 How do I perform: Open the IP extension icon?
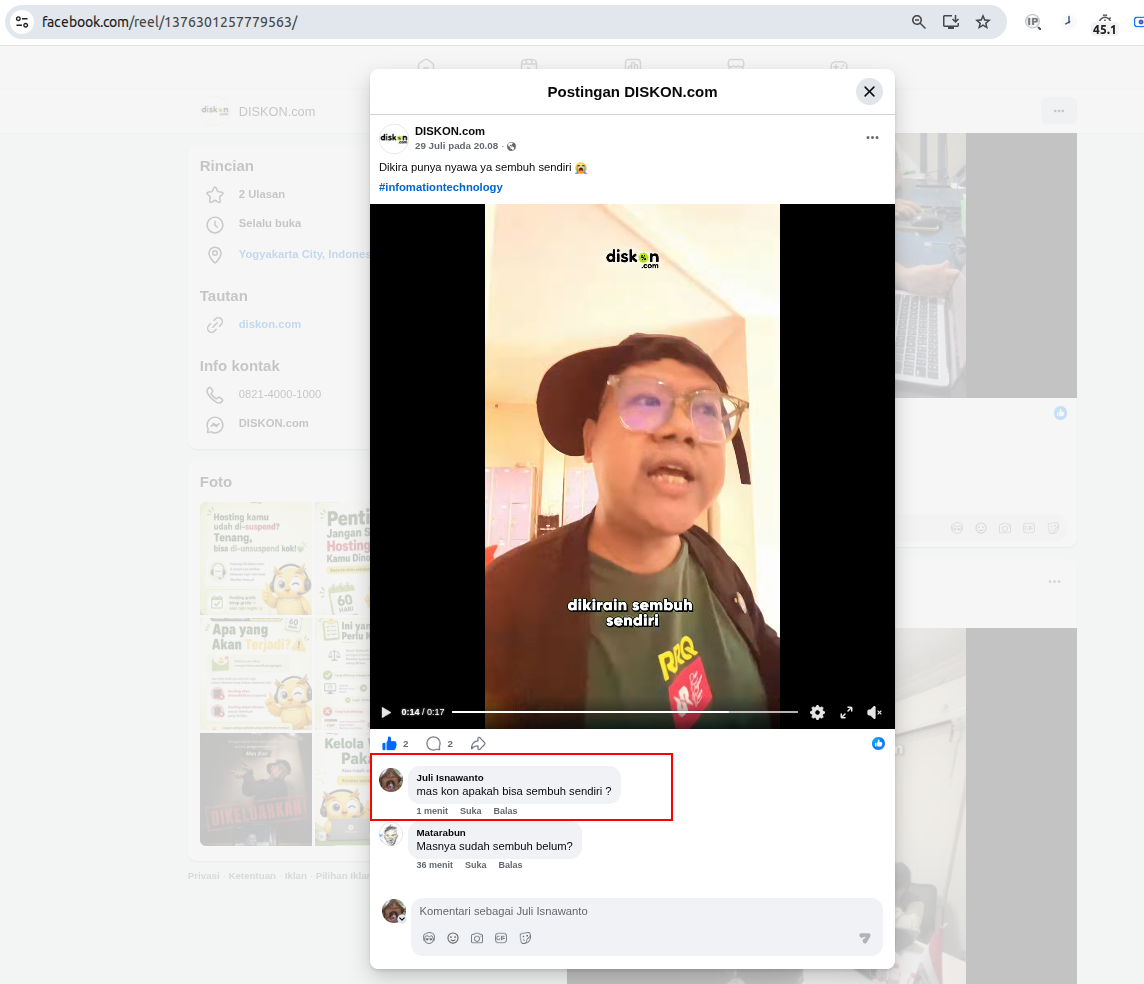pyautogui.click(x=1032, y=22)
